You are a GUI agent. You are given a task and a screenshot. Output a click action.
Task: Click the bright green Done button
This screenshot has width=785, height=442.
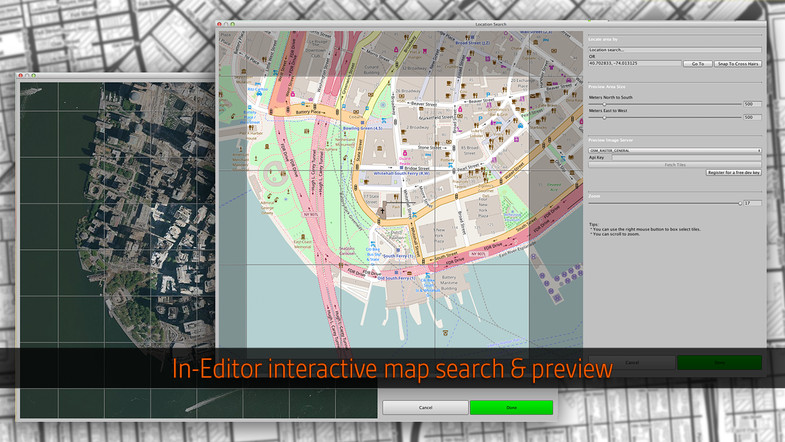click(511, 407)
